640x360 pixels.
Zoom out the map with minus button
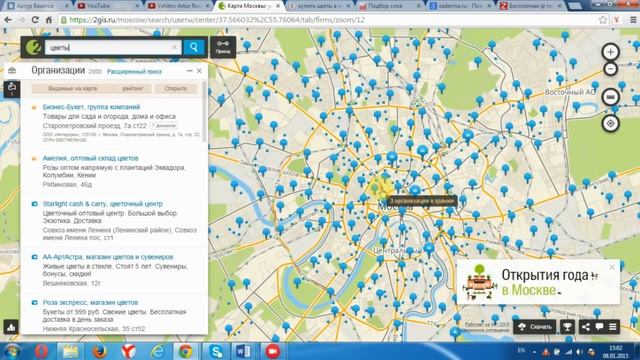pyautogui.click(x=610, y=69)
